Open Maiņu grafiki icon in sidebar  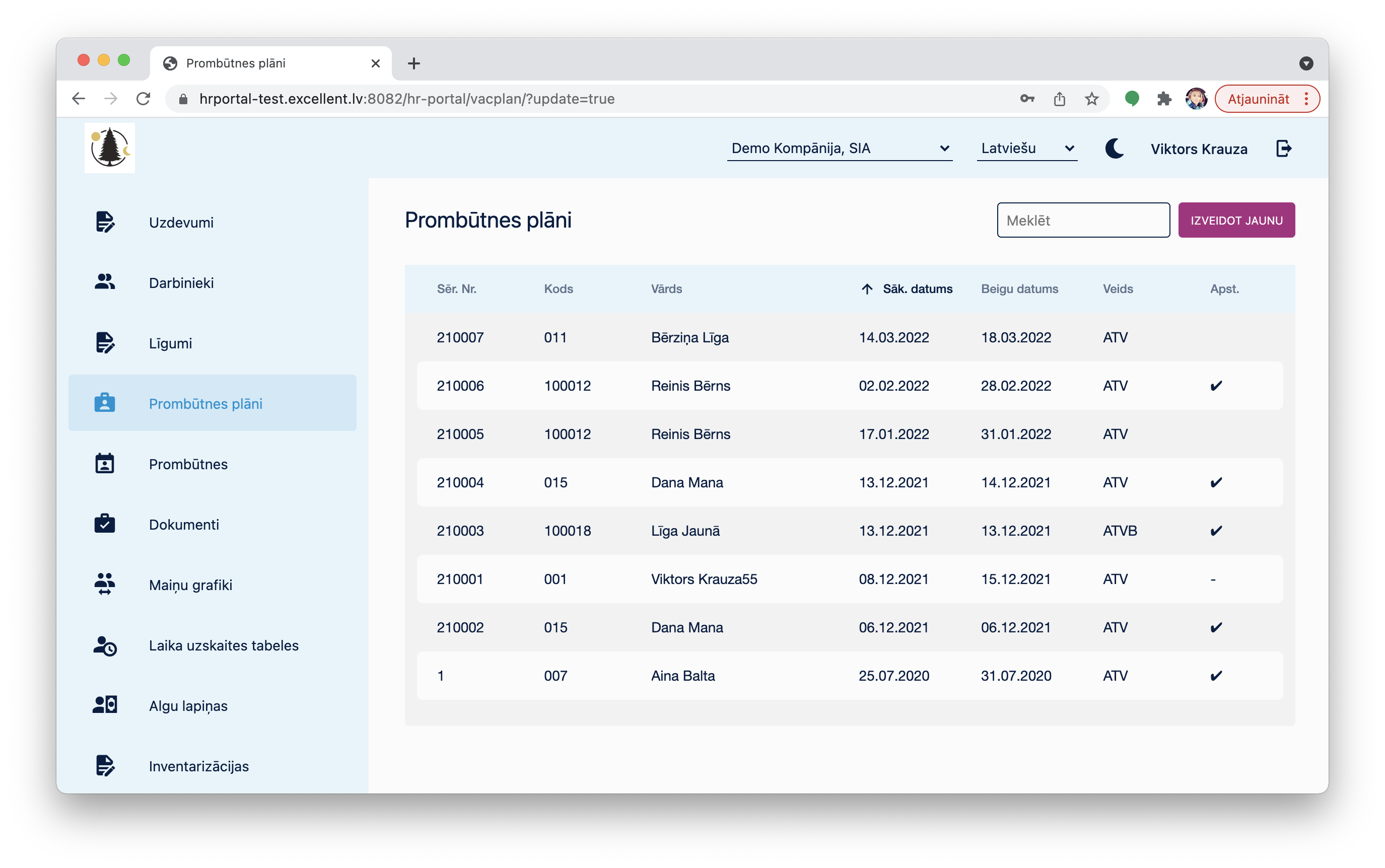point(105,585)
